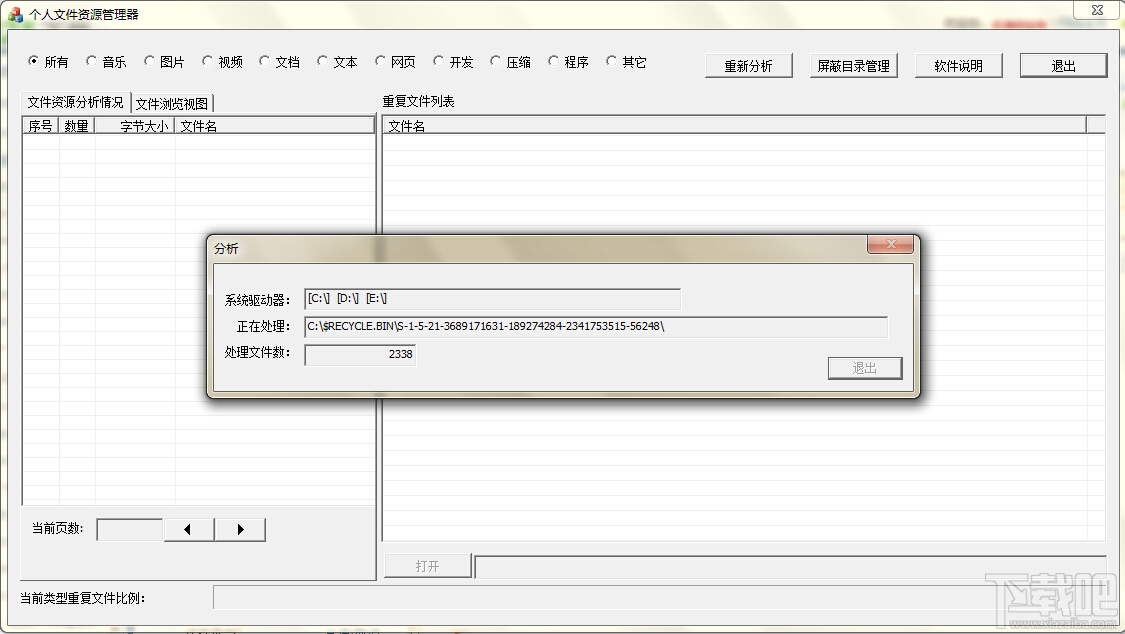The height and width of the screenshot is (634, 1125).
Task: Sort by 序号 column header
Action: point(40,126)
